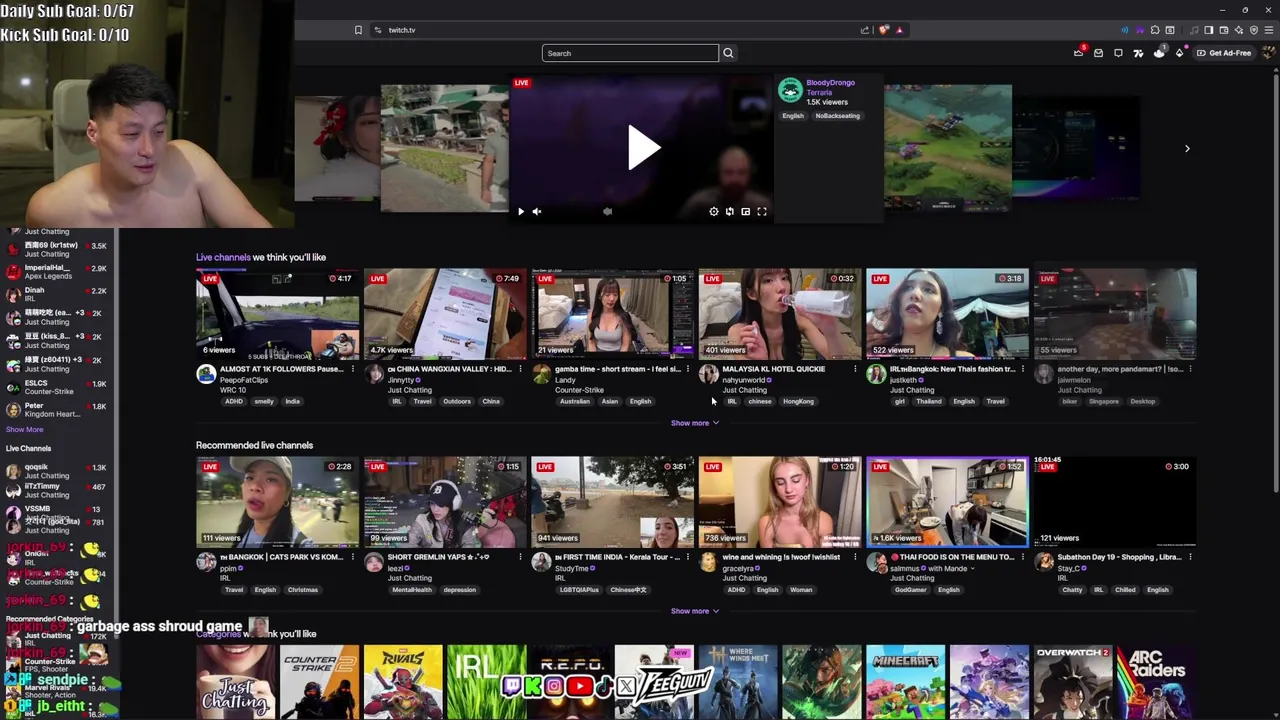The width and height of the screenshot is (1280, 720).
Task: Open the 'Live channels' purple heading link
Action: pyautogui.click(x=223, y=257)
